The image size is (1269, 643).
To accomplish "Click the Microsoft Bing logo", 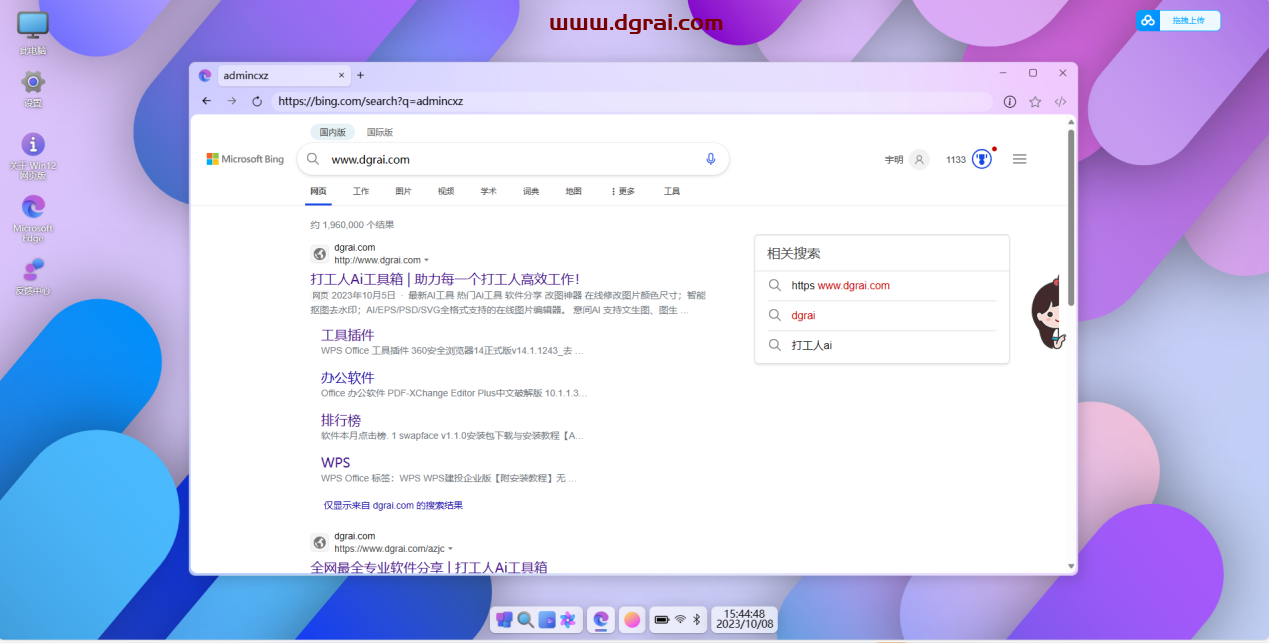I will tap(245, 159).
